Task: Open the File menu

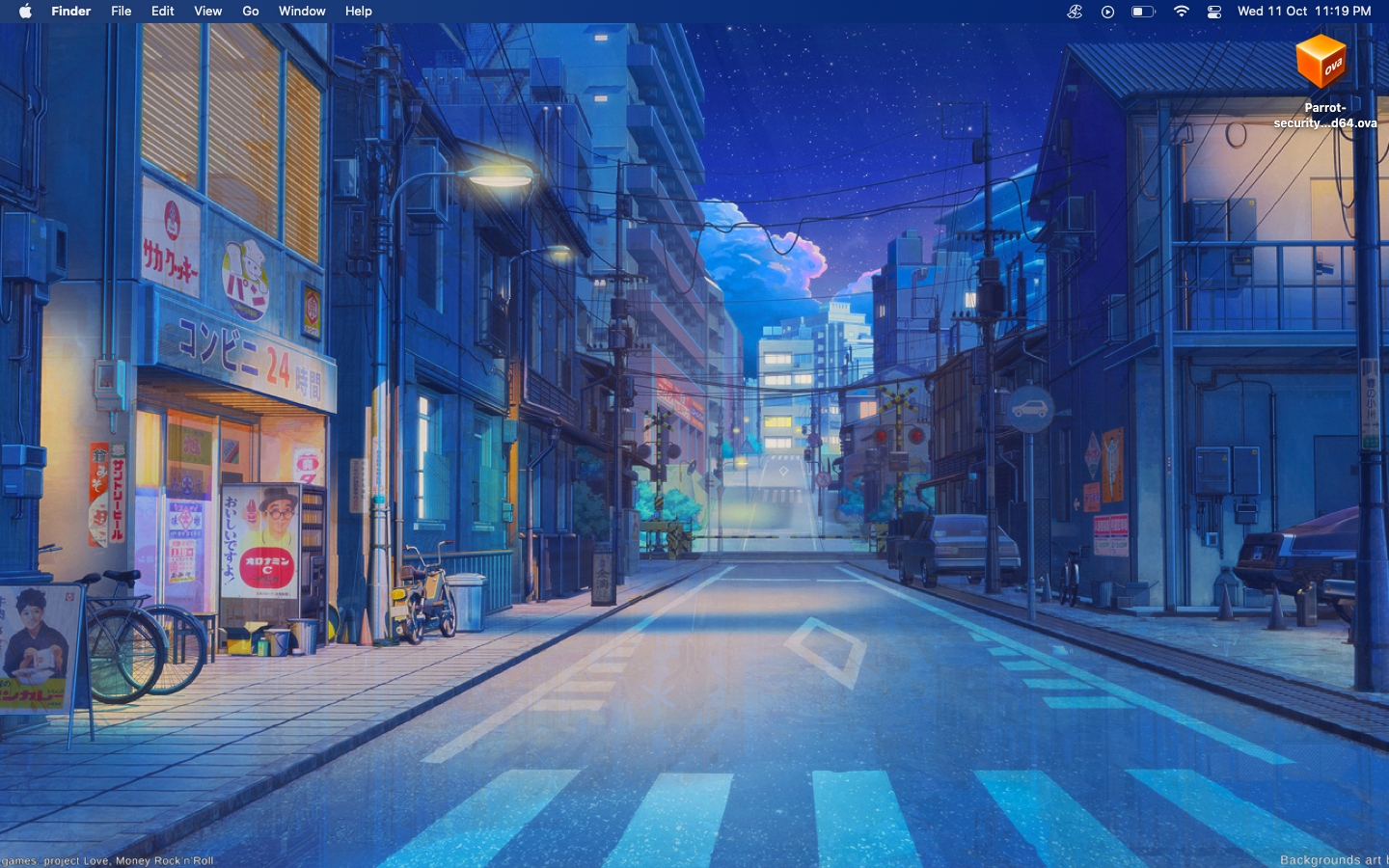Action: click(x=121, y=12)
